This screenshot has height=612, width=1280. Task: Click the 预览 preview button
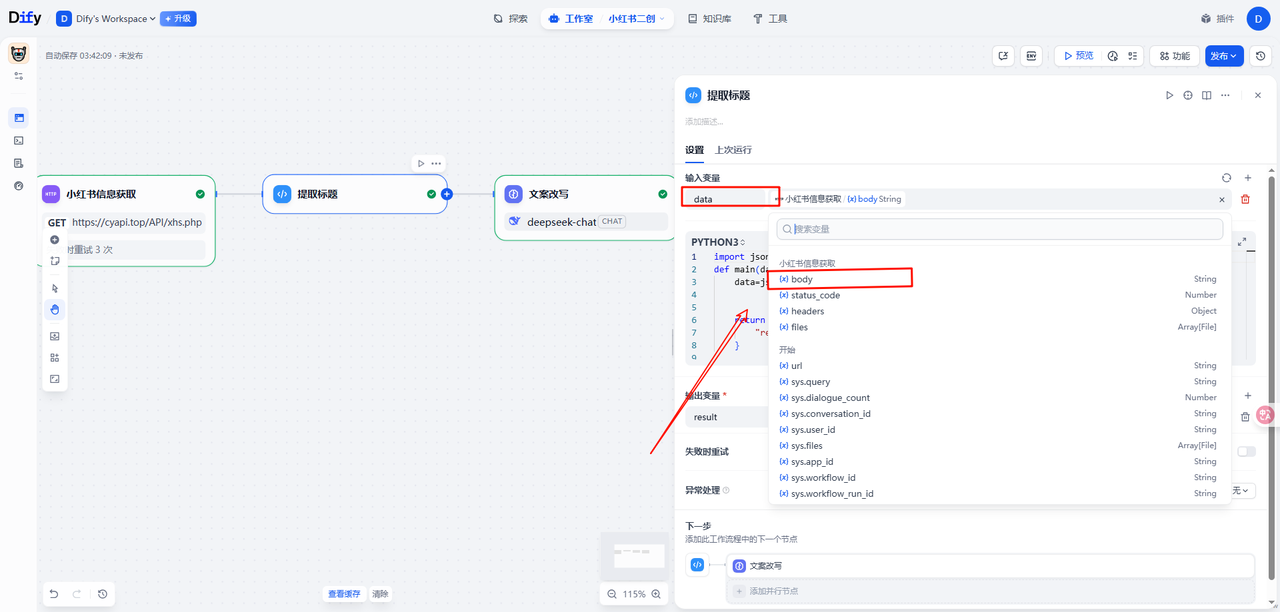[x=1078, y=56]
